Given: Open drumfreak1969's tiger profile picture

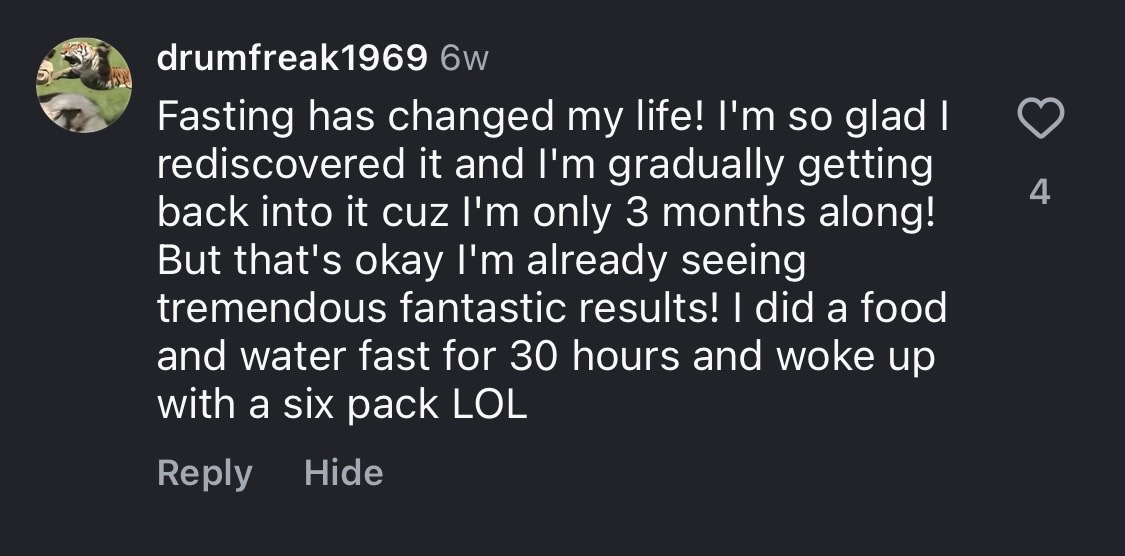Looking at the screenshot, I should [x=84, y=86].
